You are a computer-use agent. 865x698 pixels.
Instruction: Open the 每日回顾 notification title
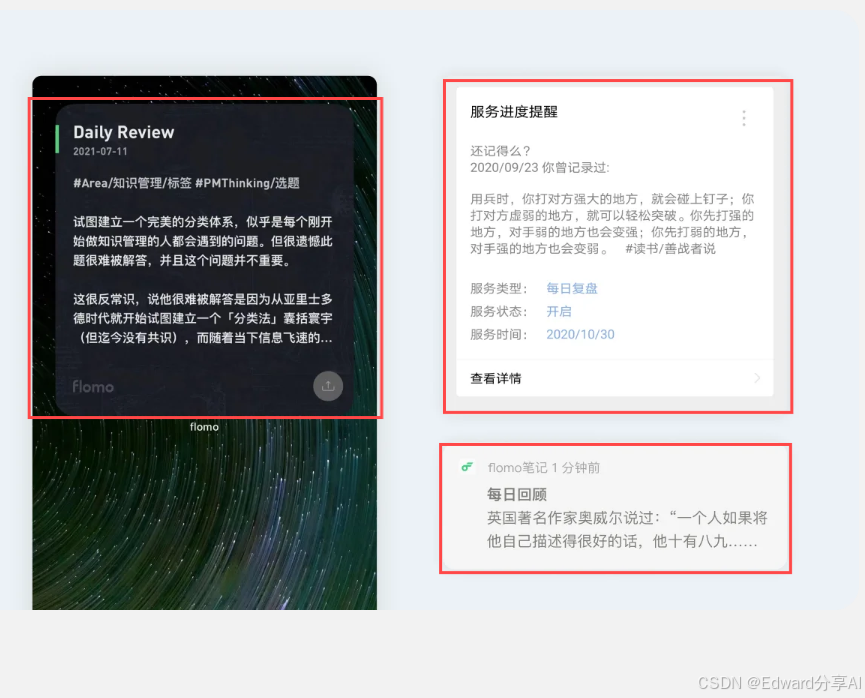click(516, 494)
